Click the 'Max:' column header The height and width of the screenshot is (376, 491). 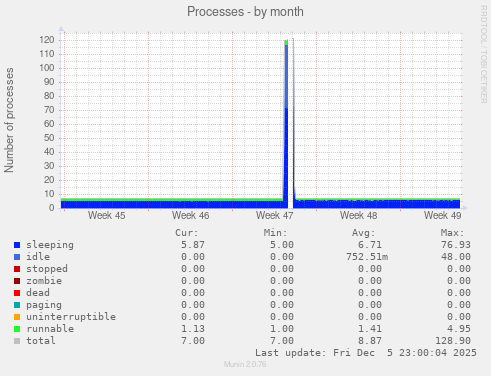click(452, 233)
